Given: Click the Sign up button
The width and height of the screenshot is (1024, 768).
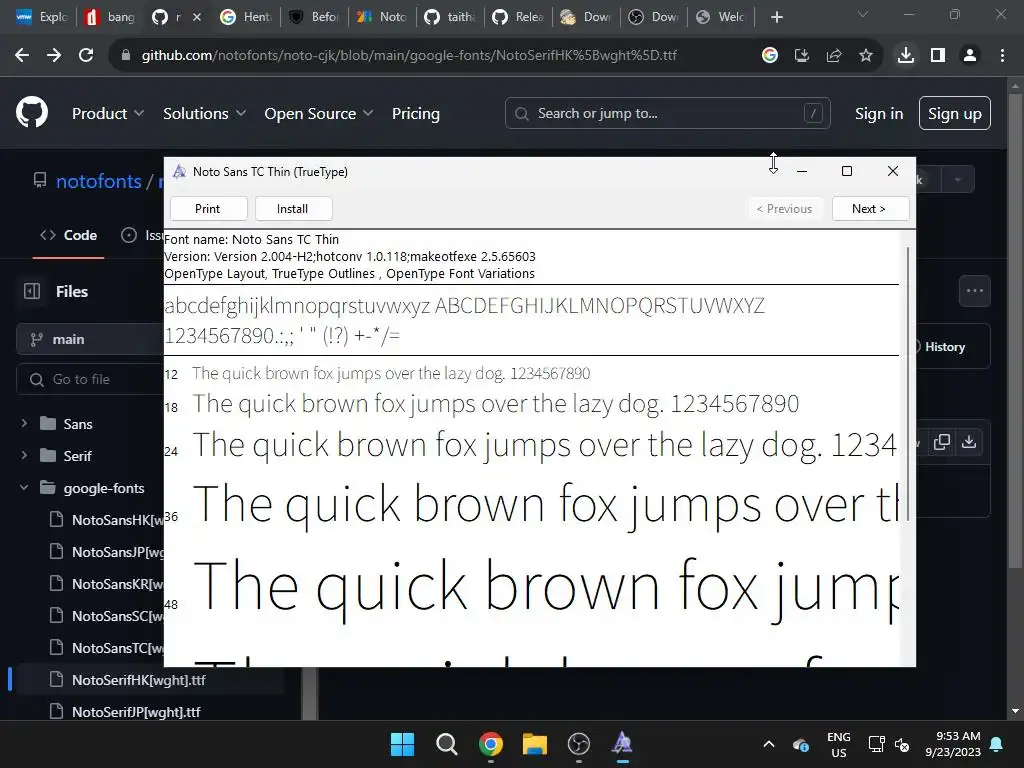Looking at the screenshot, I should point(954,114).
